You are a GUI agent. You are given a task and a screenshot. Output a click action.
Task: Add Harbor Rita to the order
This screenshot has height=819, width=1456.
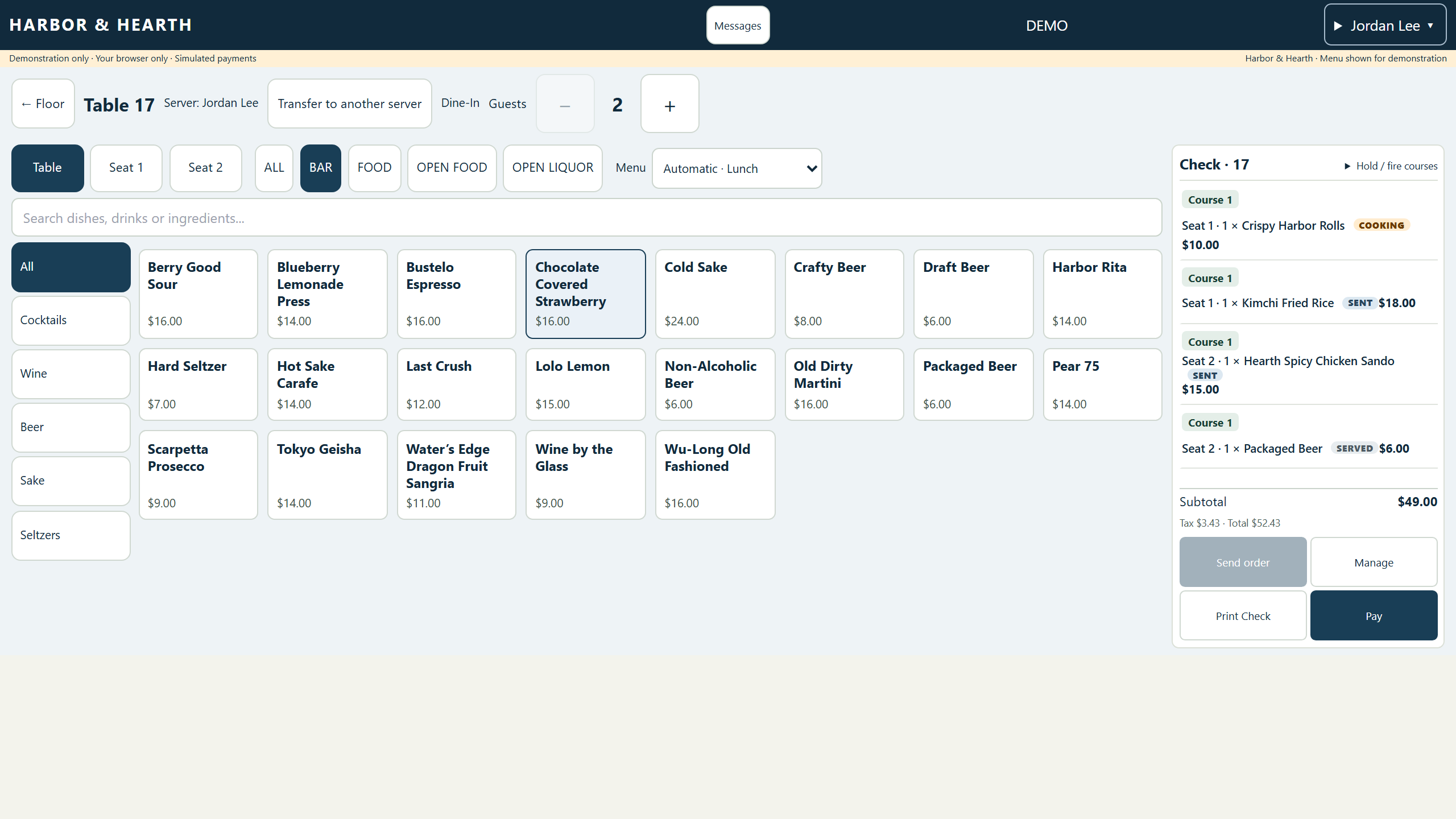click(1103, 294)
